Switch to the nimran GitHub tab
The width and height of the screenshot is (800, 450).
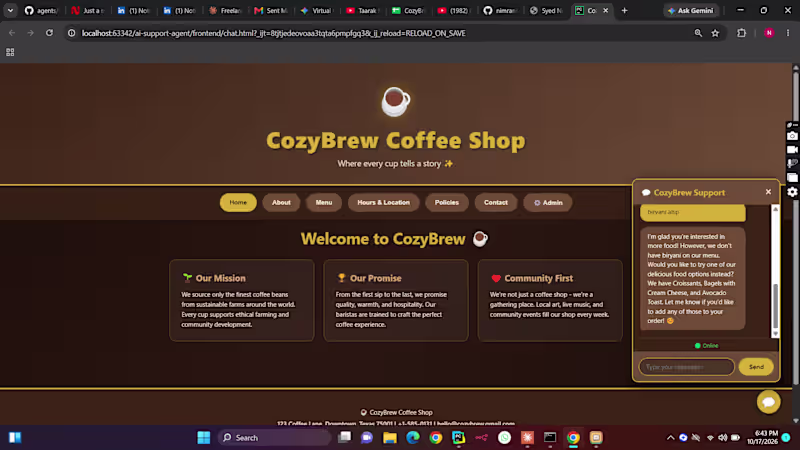click(500, 10)
